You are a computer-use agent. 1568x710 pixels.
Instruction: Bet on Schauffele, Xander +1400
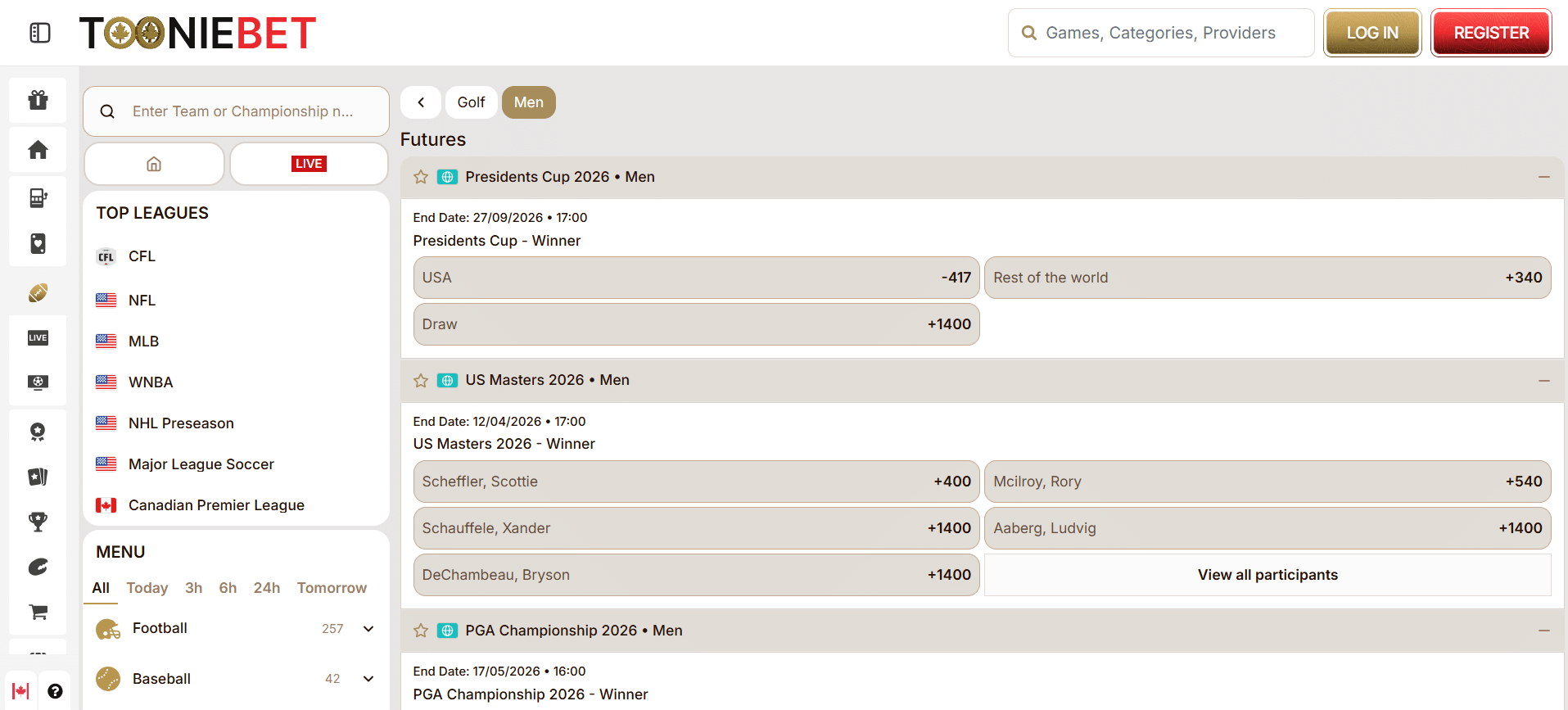[x=696, y=528]
